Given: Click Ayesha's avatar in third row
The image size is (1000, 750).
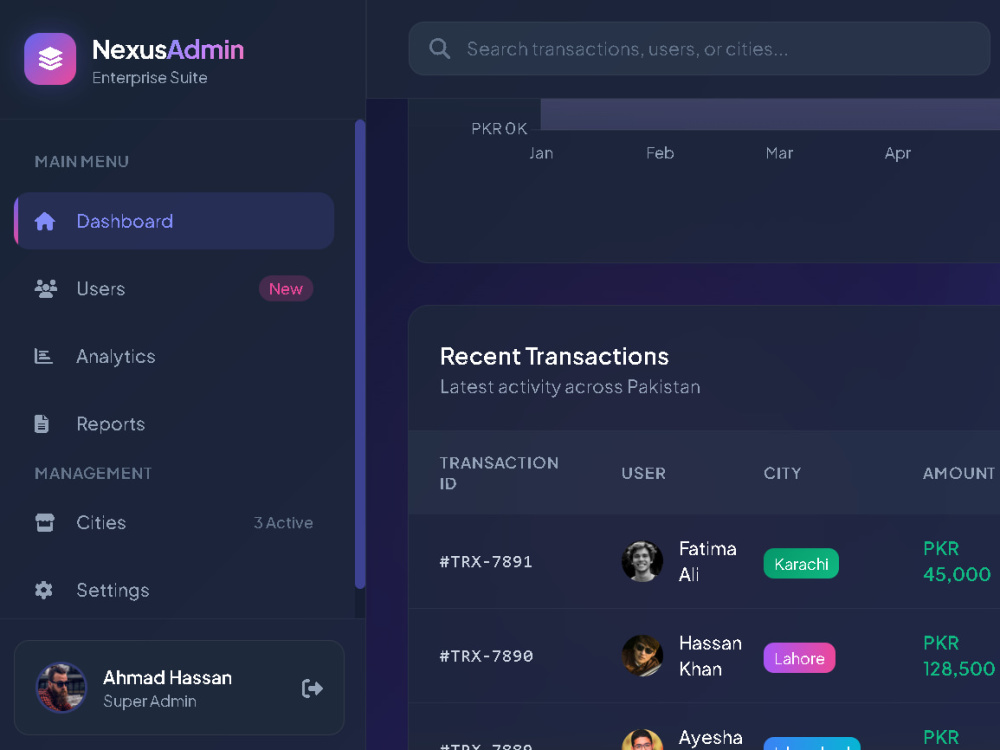Looking at the screenshot, I should (x=642, y=740).
